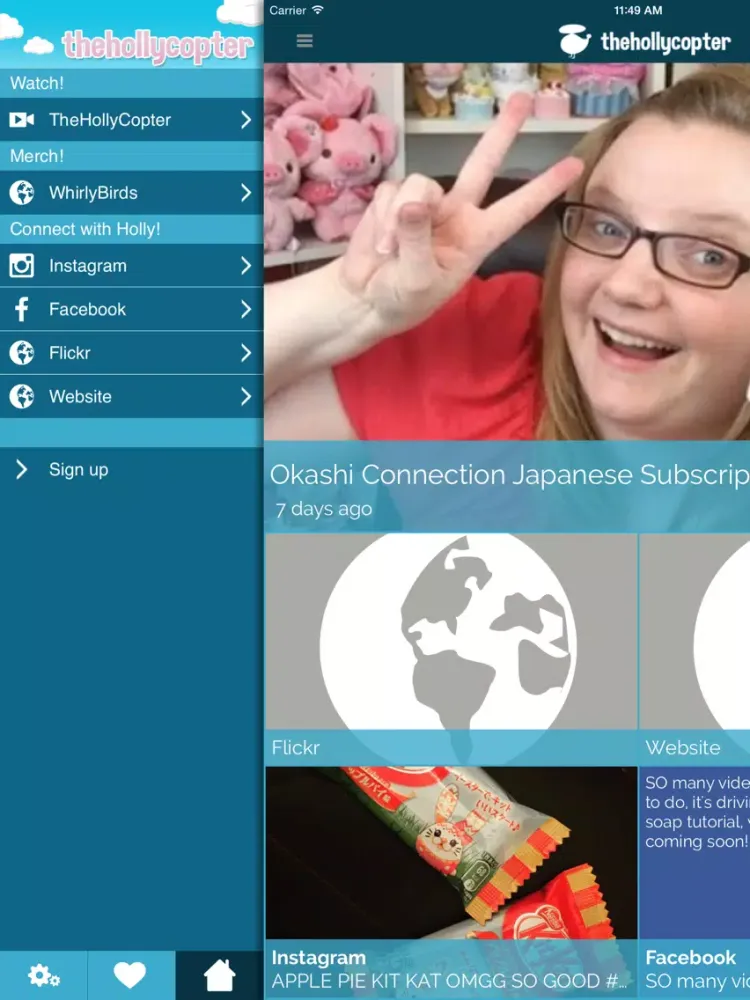Open TheHollyCopter video channel menu item

pyautogui.click(x=131, y=119)
